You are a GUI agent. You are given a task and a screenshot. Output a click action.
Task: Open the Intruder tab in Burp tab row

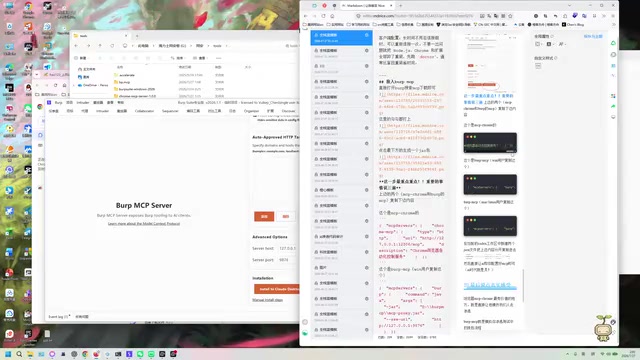coord(102,111)
